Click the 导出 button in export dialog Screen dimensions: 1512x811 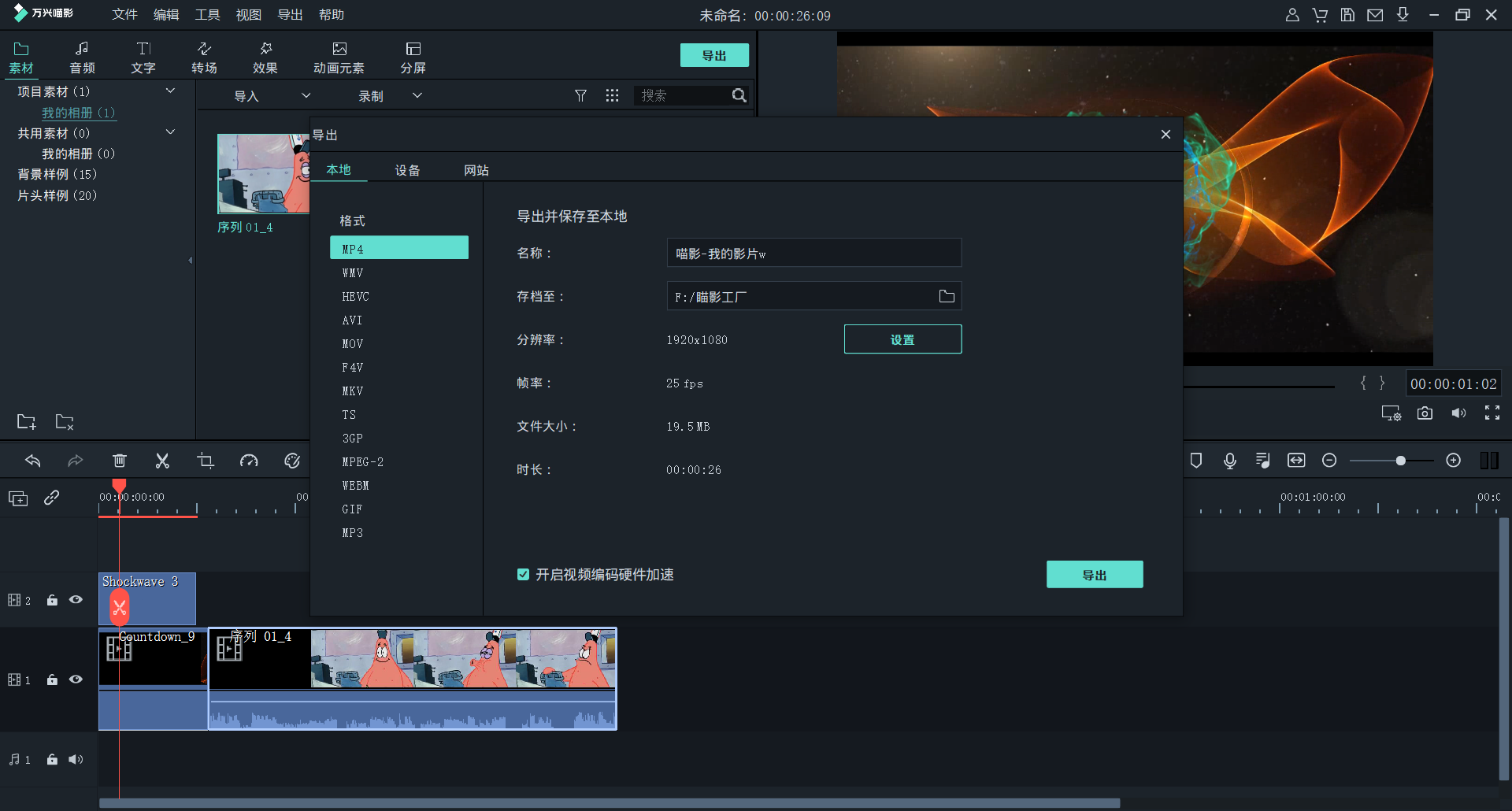pyautogui.click(x=1094, y=575)
